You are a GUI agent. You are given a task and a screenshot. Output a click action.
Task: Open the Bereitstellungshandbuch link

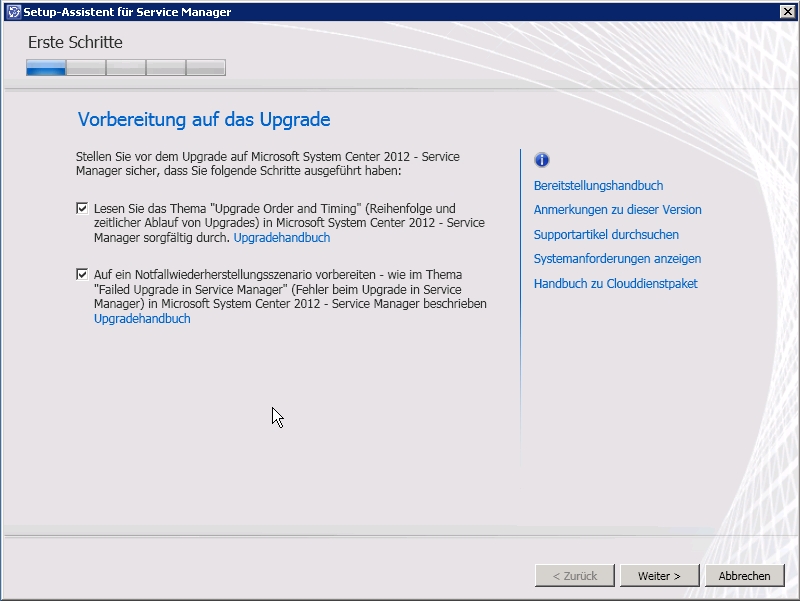(x=598, y=185)
